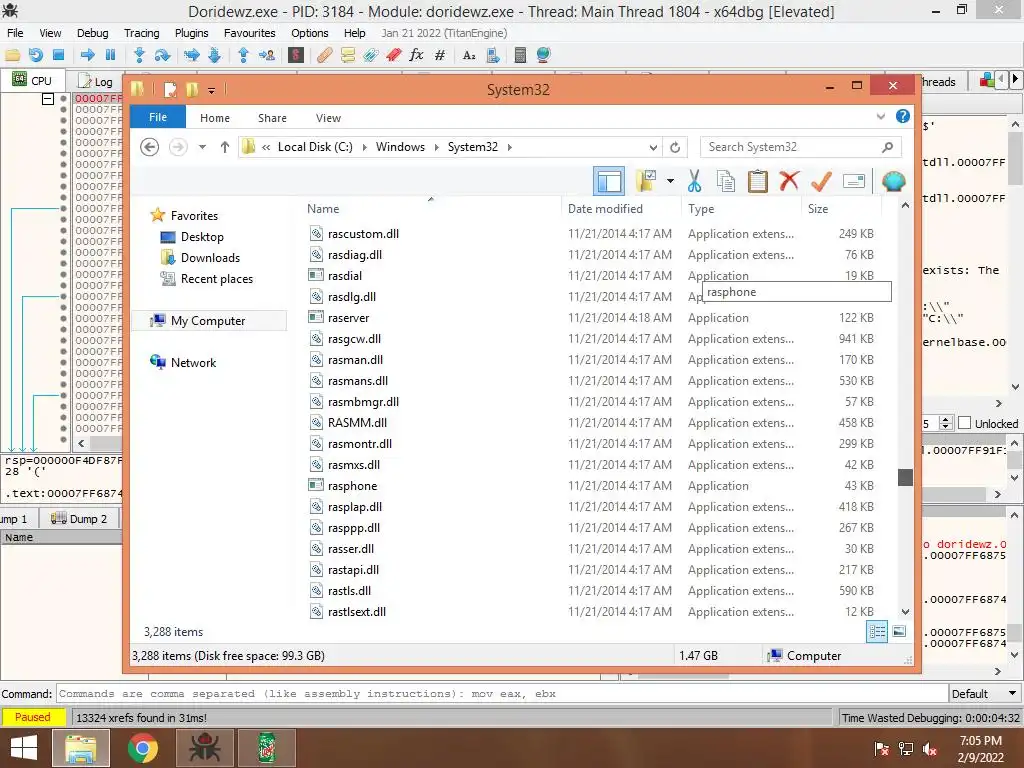Click the orange checkmark Properties icon

[821, 181]
